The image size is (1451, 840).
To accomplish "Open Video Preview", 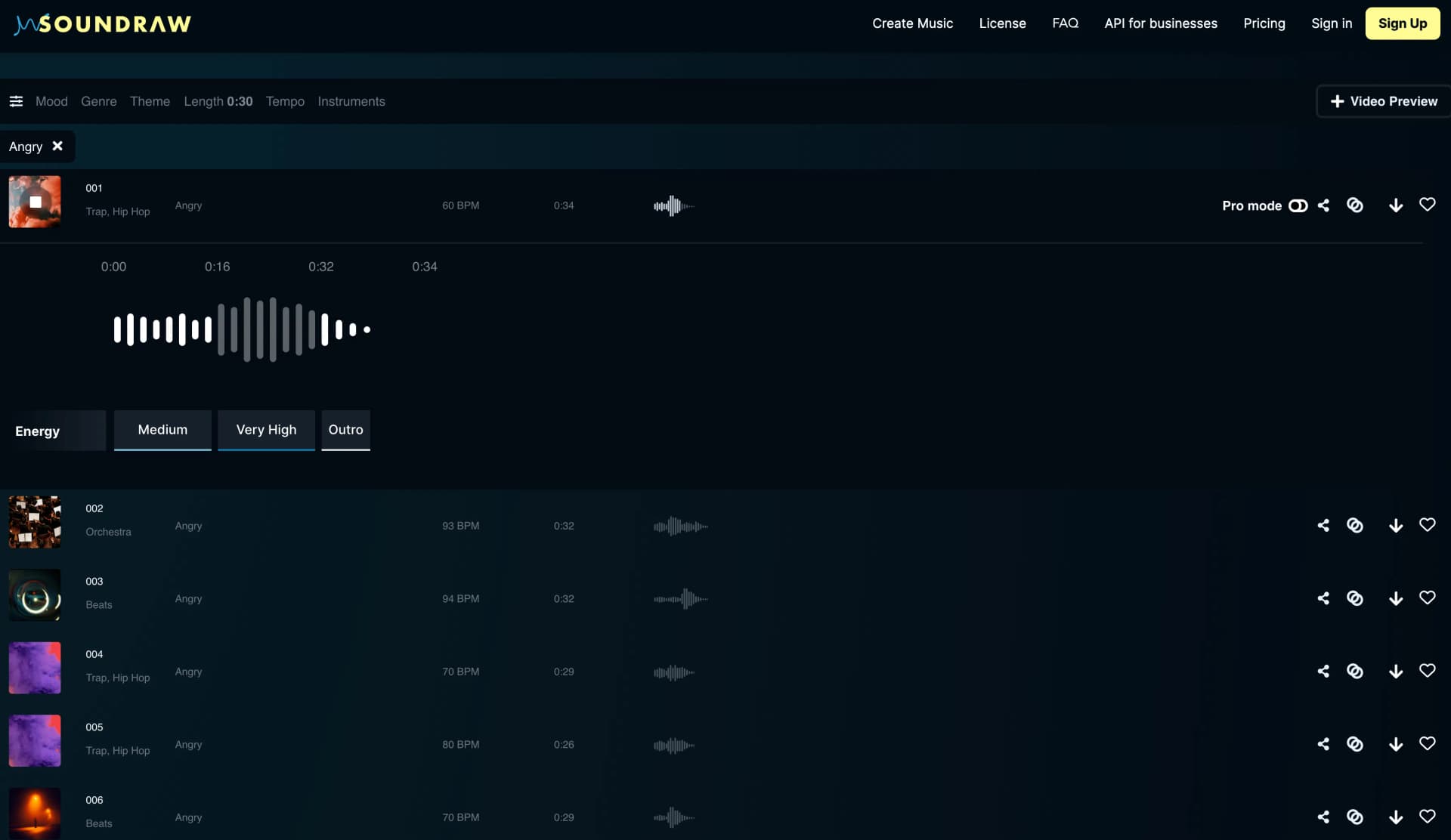I will coord(1384,100).
